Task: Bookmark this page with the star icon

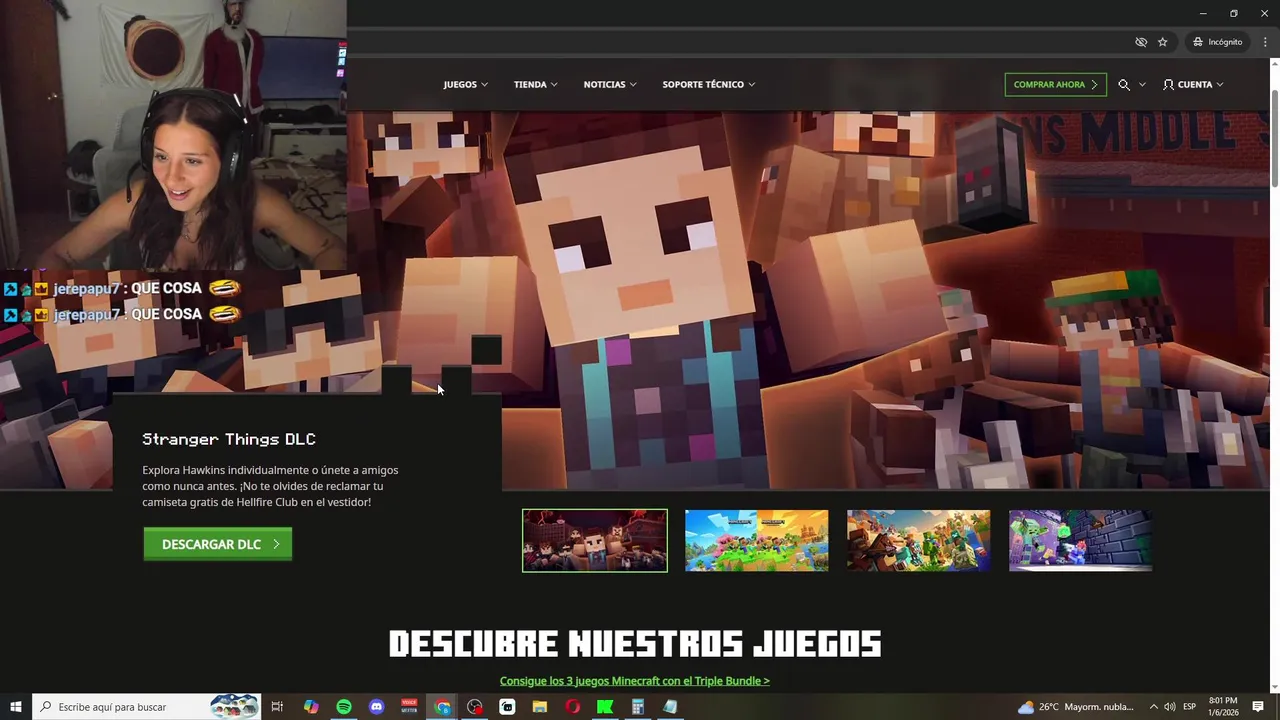Action: tap(1162, 42)
